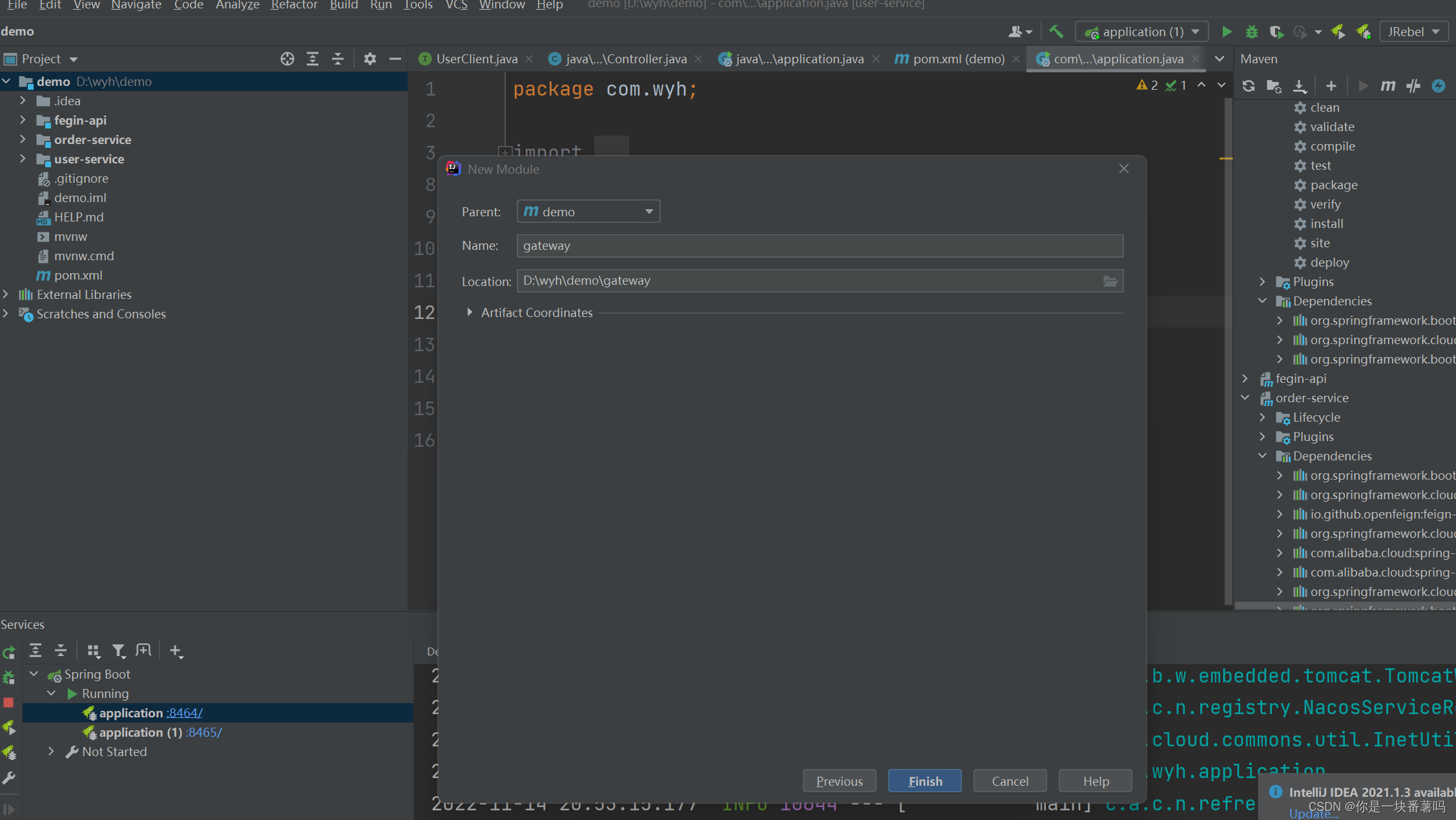This screenshot has height=820, width=1456.
Task: Open the application (1) run configuration dropdown
Action: click(1142, 32)
